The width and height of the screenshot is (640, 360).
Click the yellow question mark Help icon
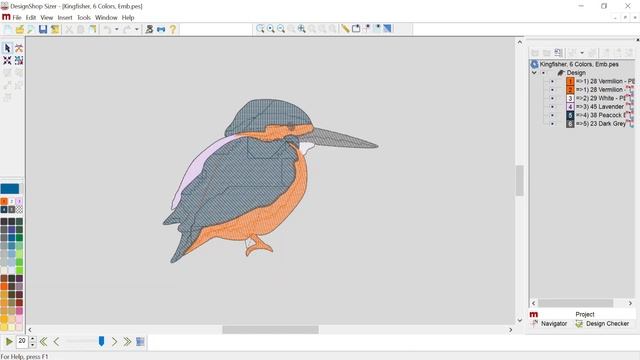coord(173,29)
